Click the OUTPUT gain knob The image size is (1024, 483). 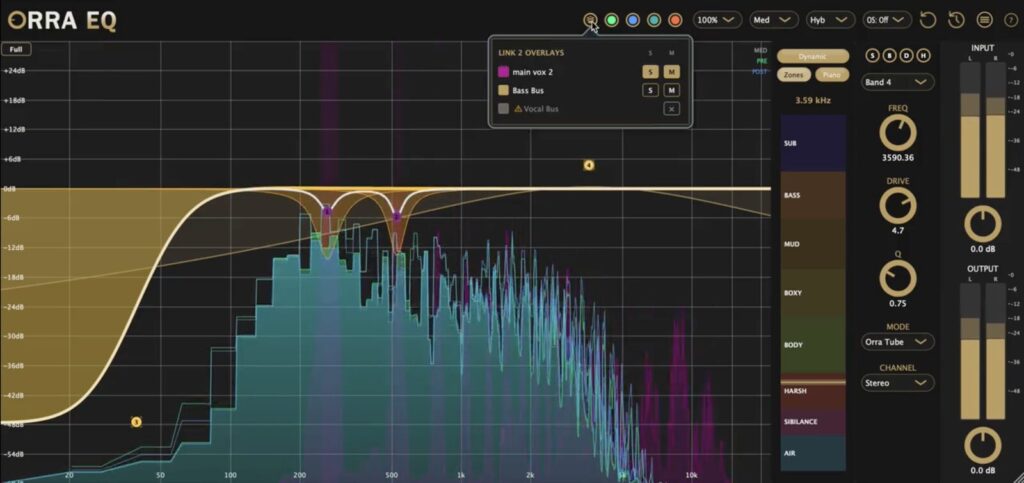point(983,446)
